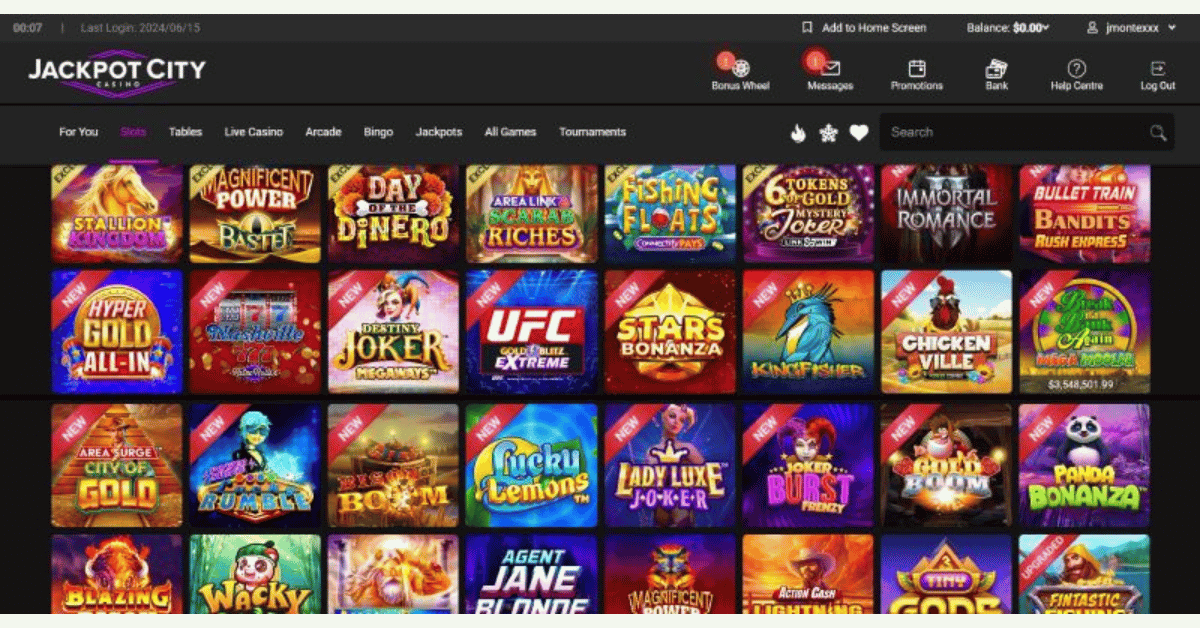
Task: Click in the Search games field
Action: pos(1010,132)
